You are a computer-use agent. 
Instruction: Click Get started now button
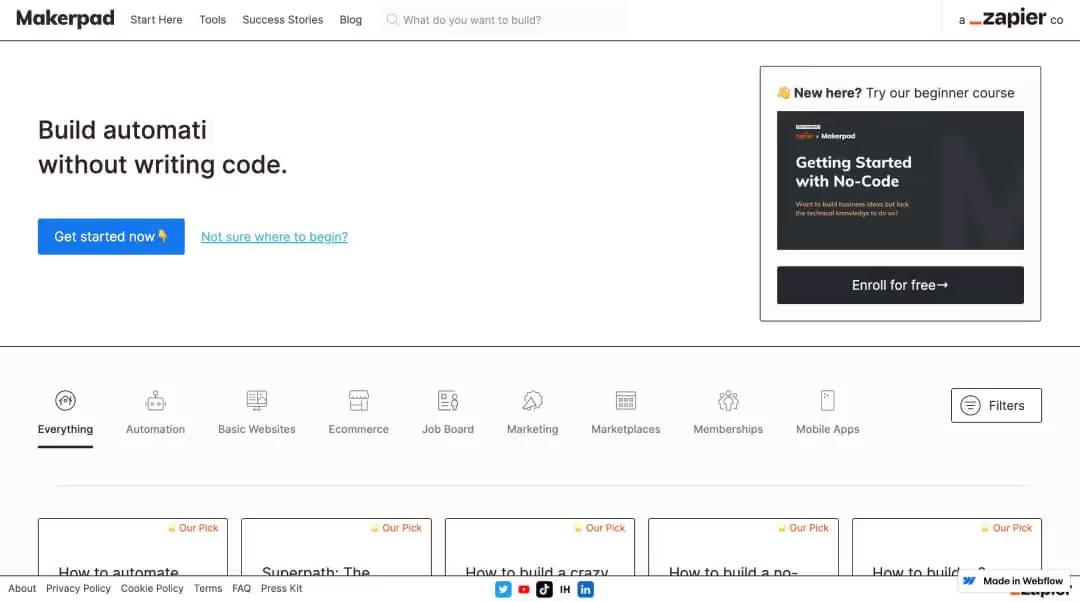click(111, 236)
